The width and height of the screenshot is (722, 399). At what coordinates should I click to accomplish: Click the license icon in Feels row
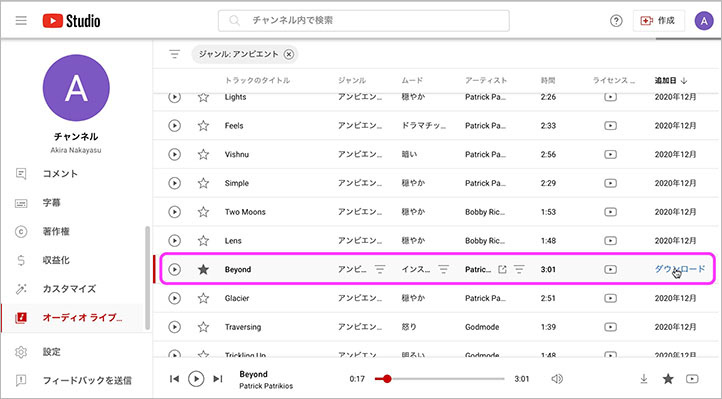[610, 126]
